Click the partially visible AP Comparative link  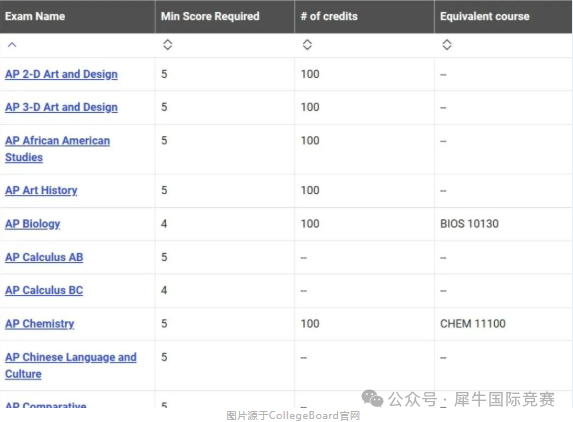(x=46, y=405)
